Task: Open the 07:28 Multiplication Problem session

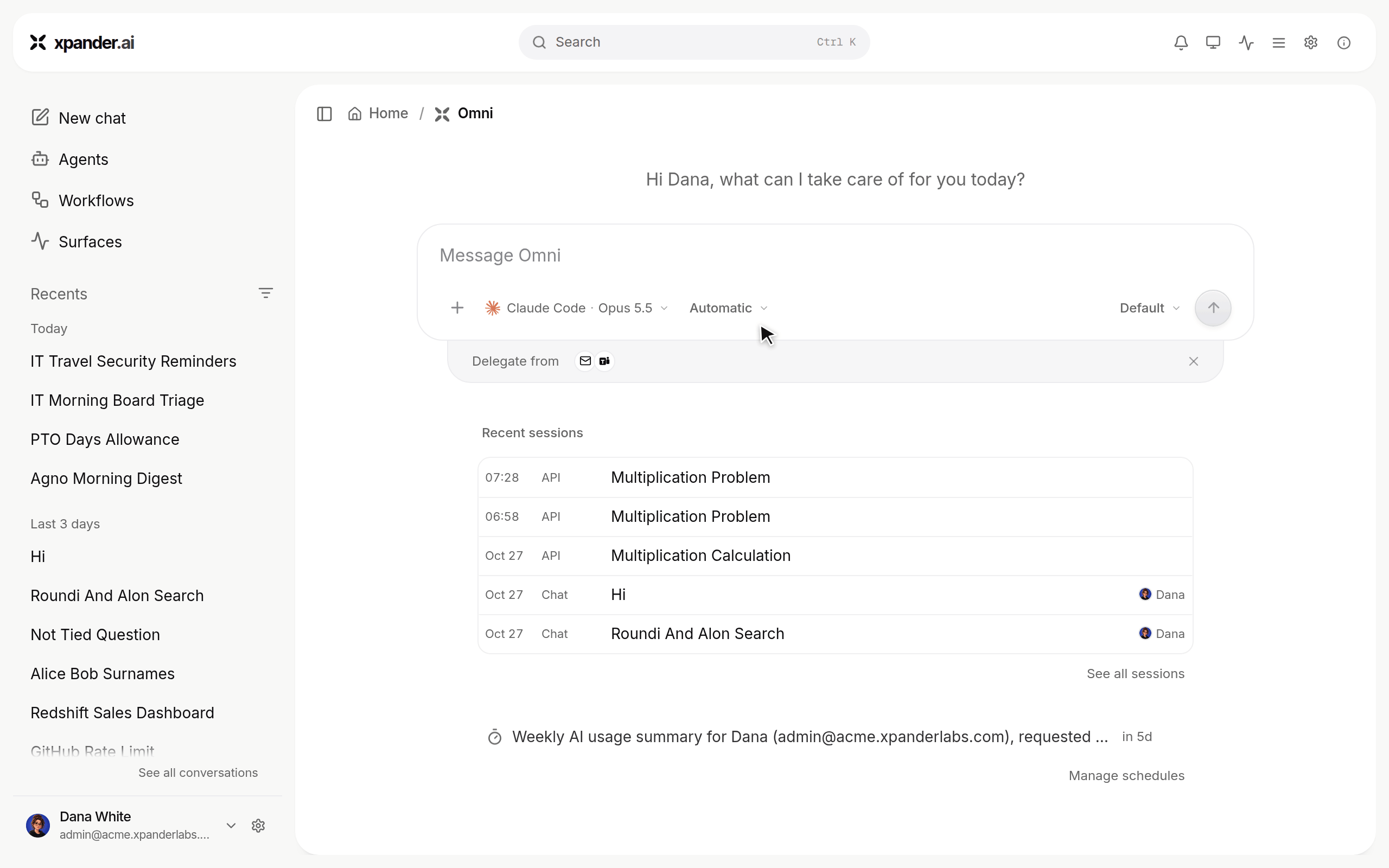Action: coord(835,477)
